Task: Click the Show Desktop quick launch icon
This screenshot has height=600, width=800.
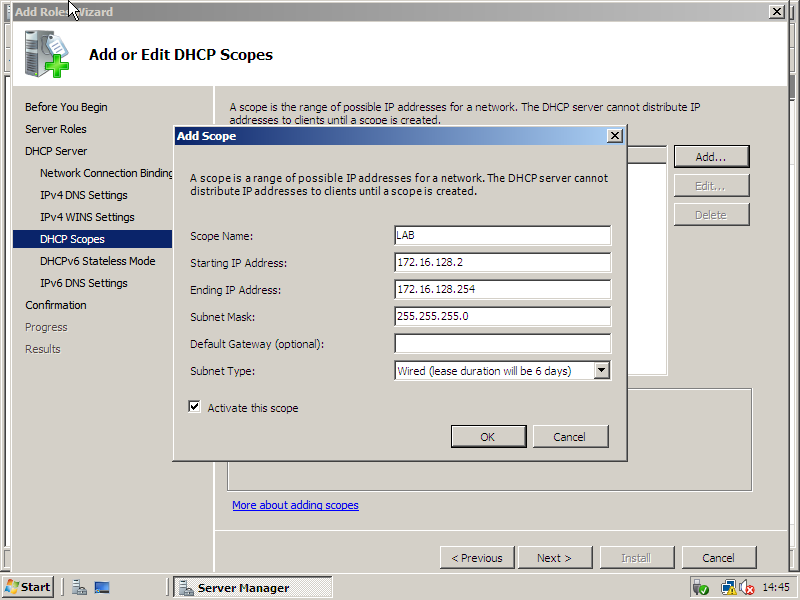Action: [101, 587]
